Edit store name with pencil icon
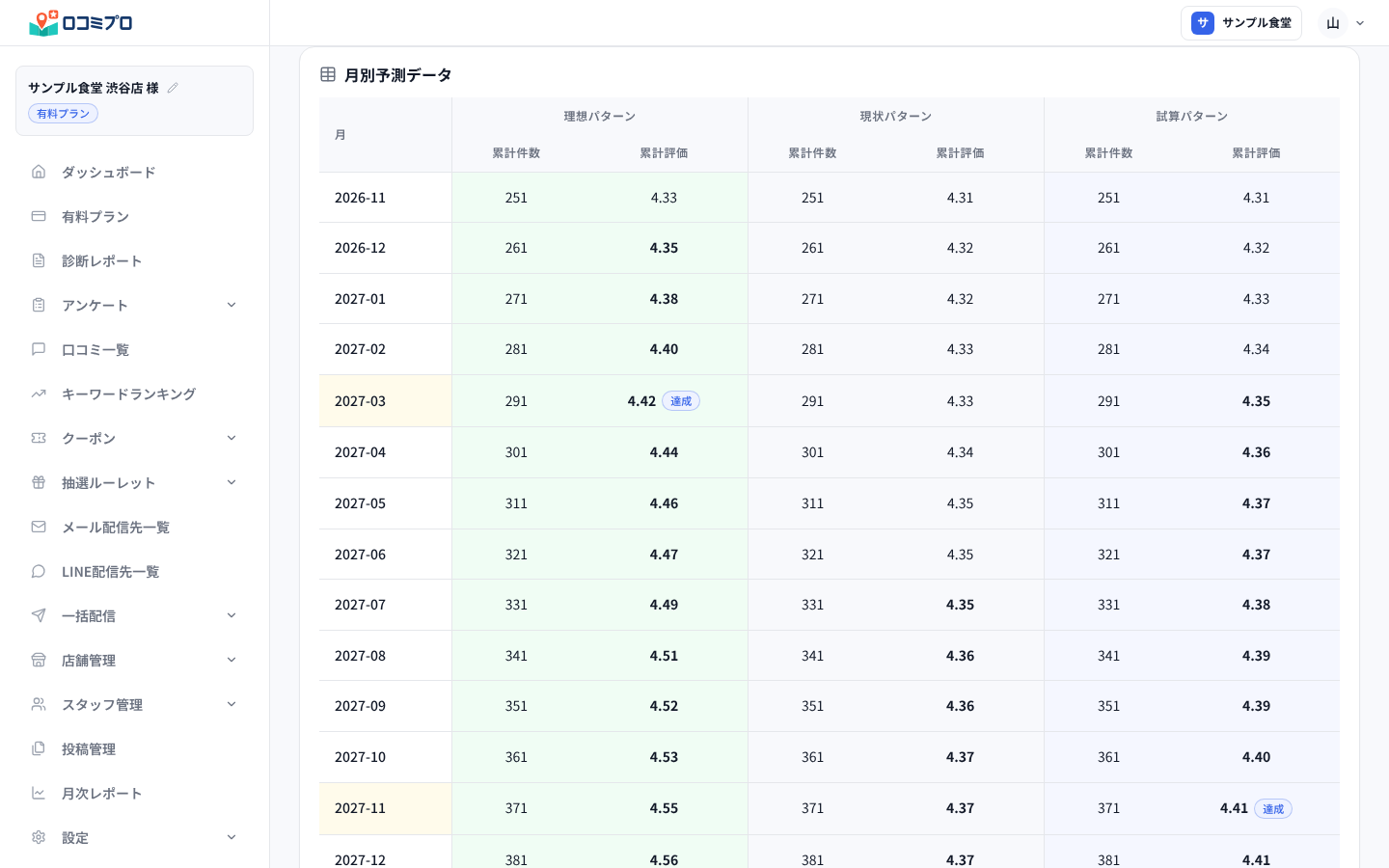Screen dimensions: 1389x868 click(173, 88)
